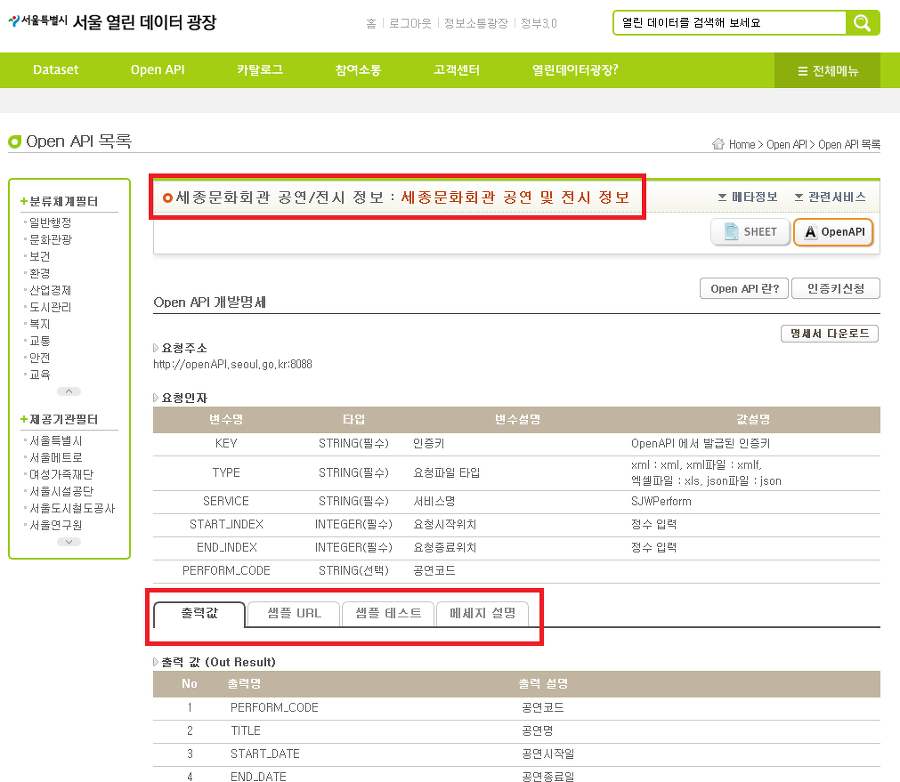Viewport: 900px width, 782px height.
Task: Select the OpenAPI button with A icon
Action: tap(833, 232)
